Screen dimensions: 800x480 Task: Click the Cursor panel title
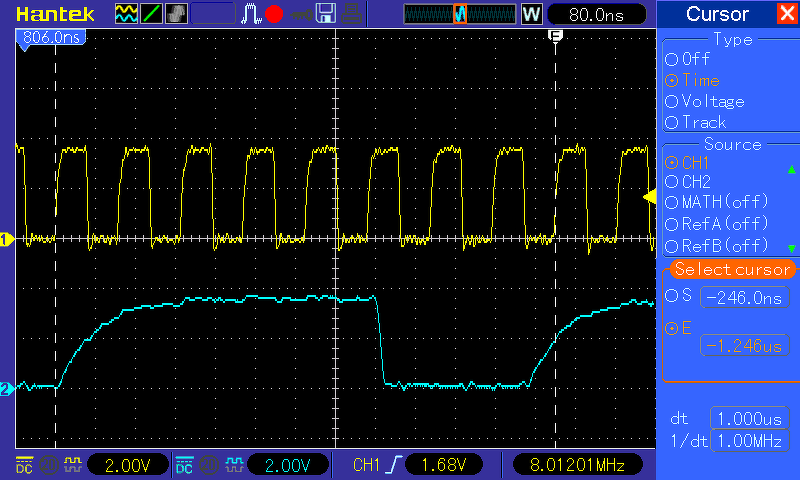click(717, 14)
